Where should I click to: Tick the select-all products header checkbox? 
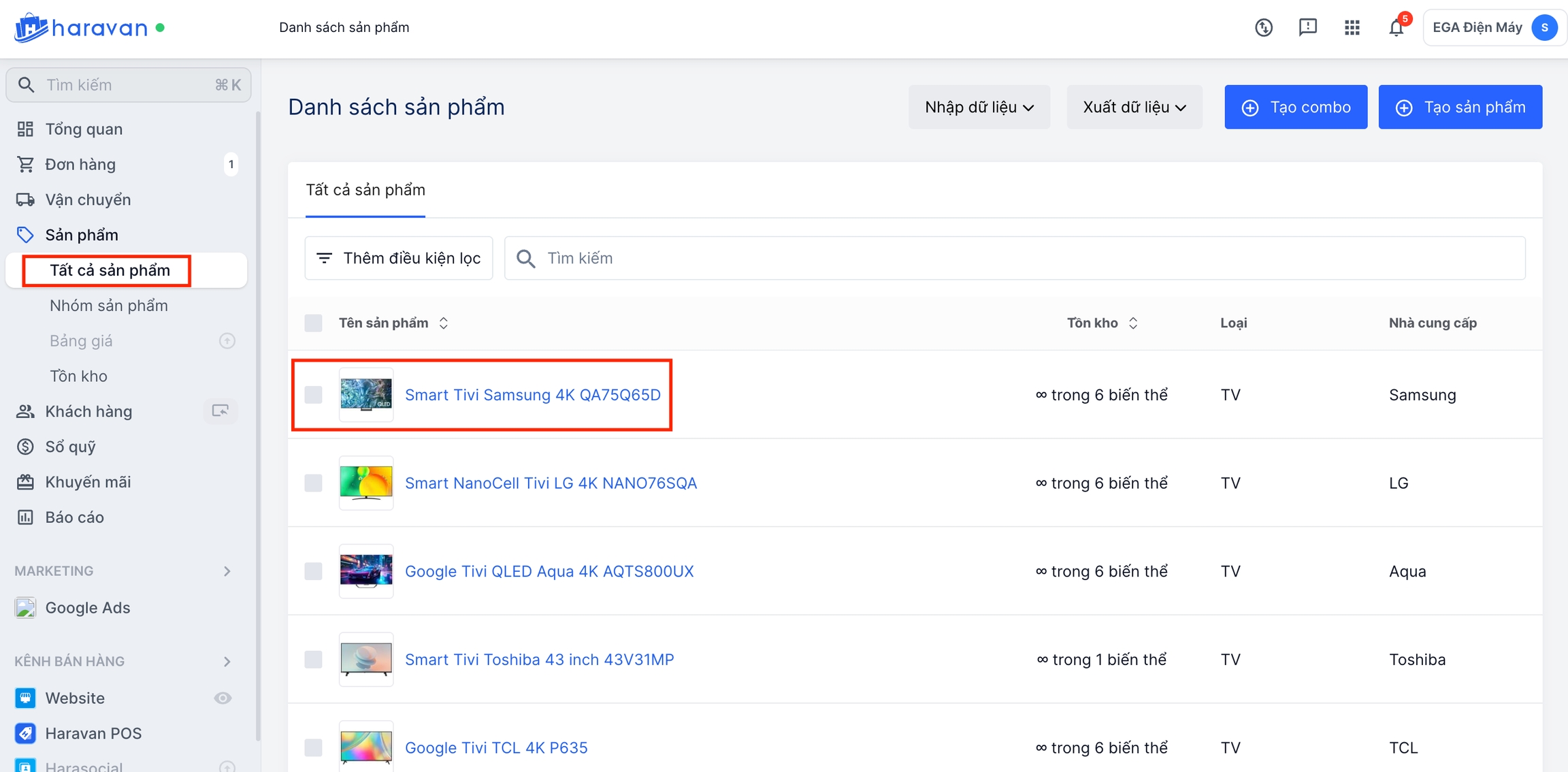(x=313, y=323)
